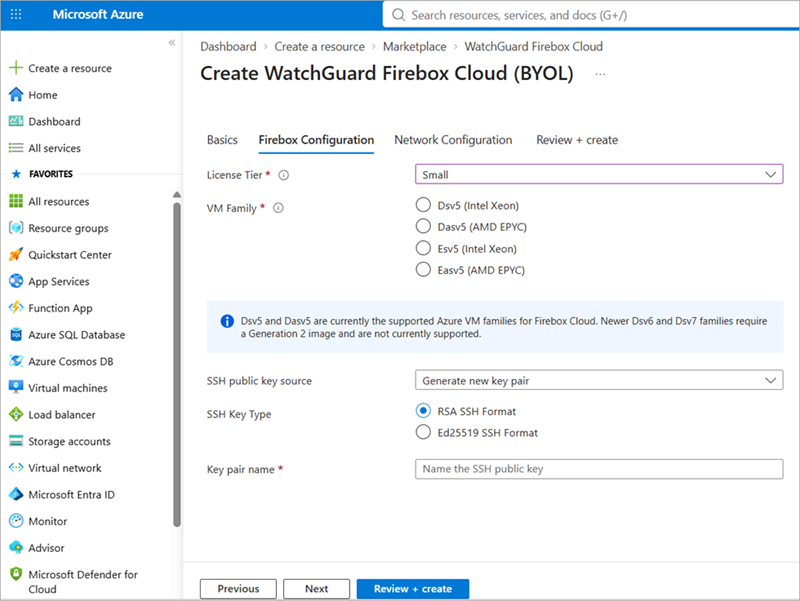800x601 pixels.
Task: Switch to the Network Configuration tab
Action: [x=453, y=140]
